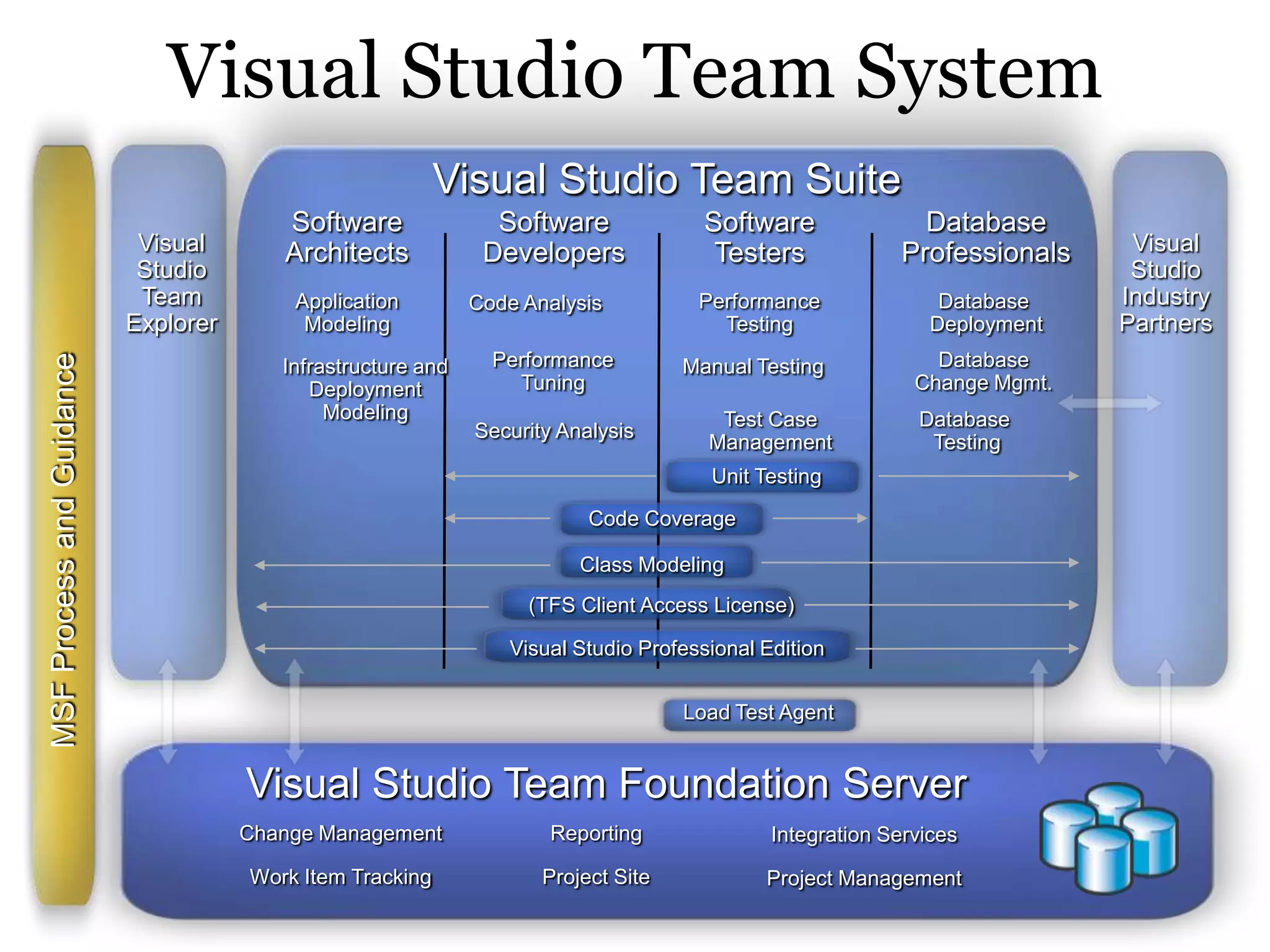Click the Code Coverage box
The width and height of the screenshot is (1270, 952).
tap(661, 519)
